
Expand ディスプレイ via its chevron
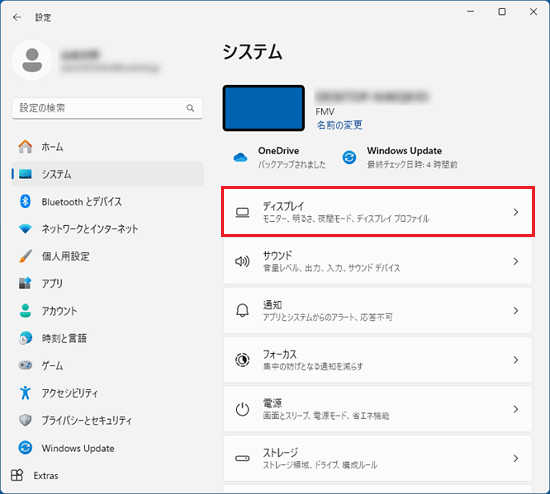pos(516,212)
